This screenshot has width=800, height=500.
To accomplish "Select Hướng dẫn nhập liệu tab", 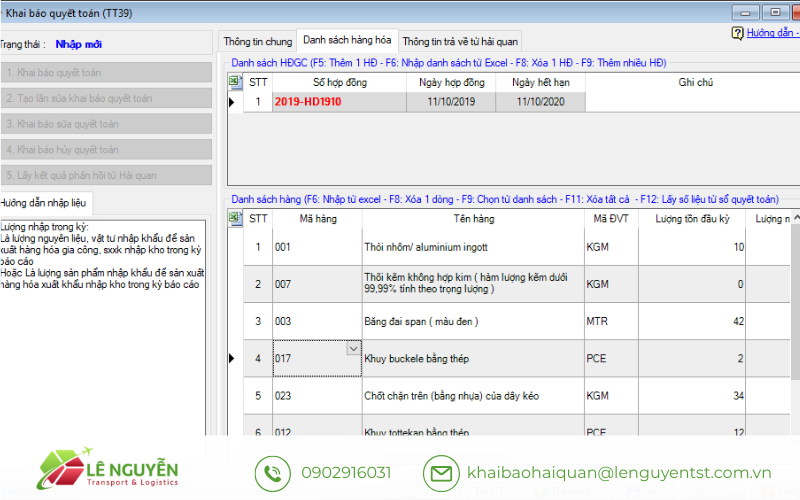I will coord(44,203).
